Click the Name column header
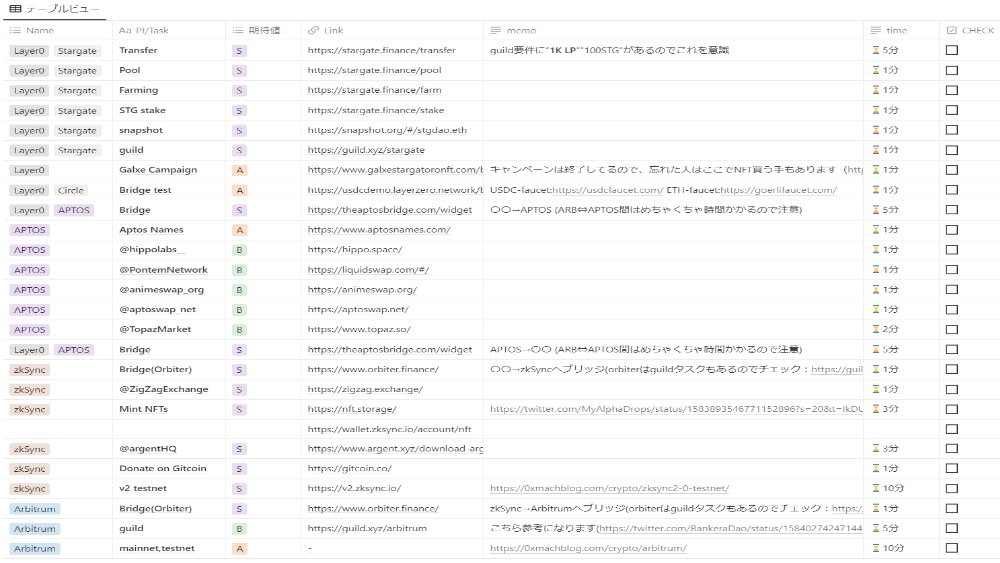1000x563 pixels. (40, 30)
